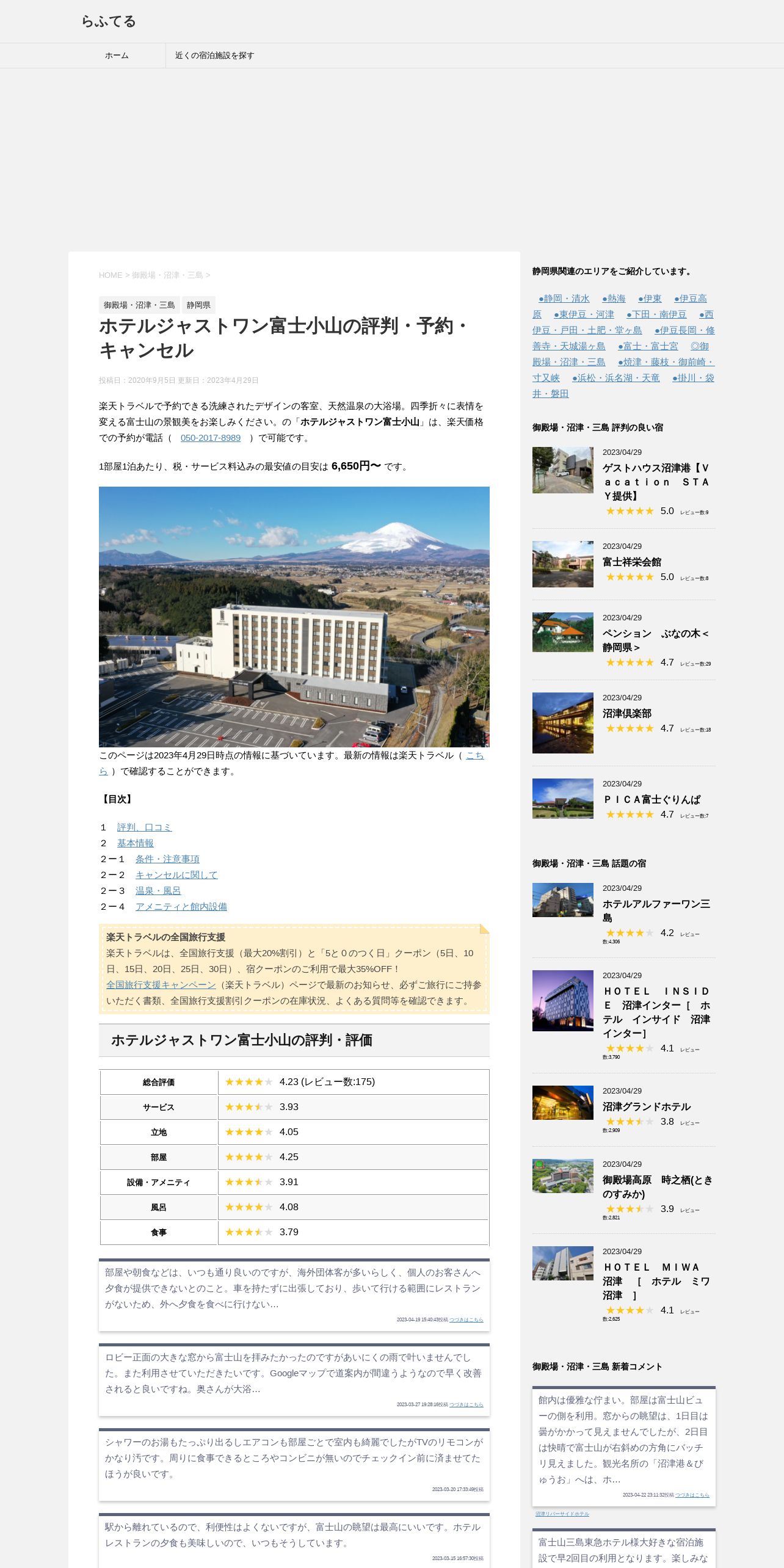The image size is (784, 1568).
Task: Open ホテルアルファーワン三島 thumbnail
Action: pos(563,900)
